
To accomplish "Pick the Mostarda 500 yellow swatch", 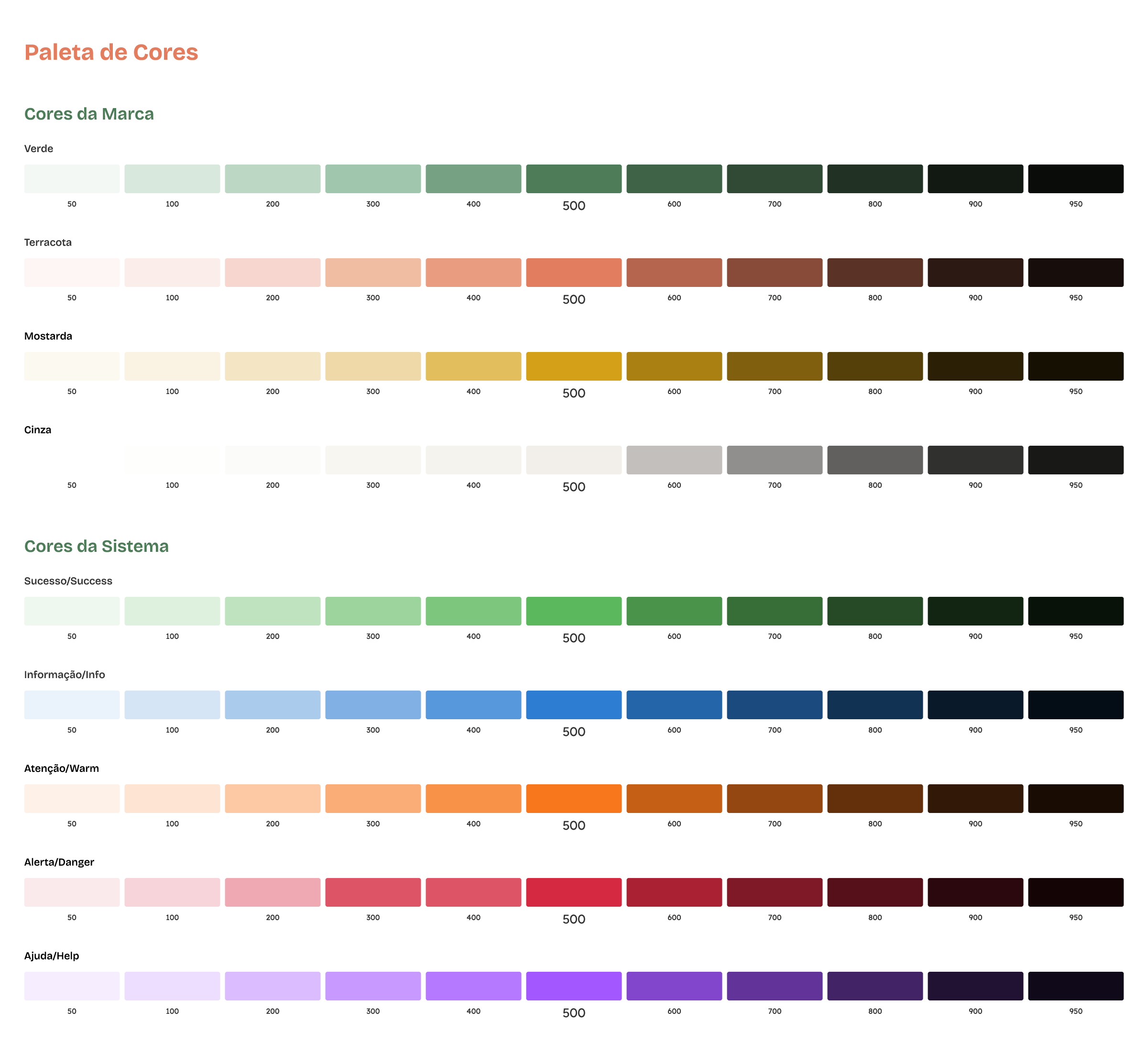I will (573, 365).
